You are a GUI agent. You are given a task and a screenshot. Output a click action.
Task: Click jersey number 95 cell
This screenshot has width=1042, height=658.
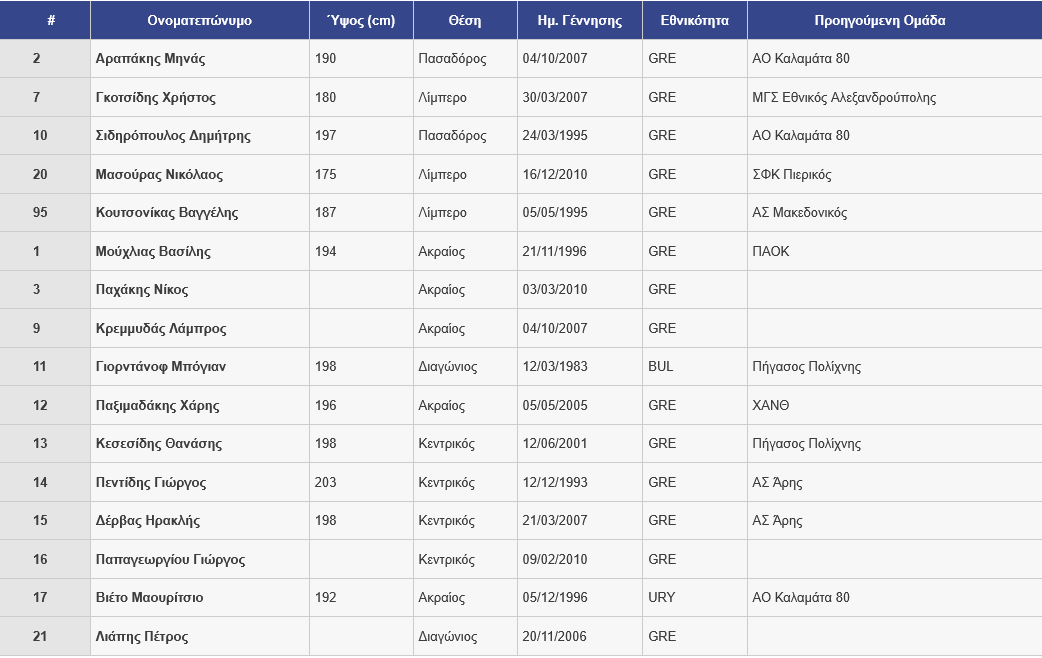click(x=40, y=213)
